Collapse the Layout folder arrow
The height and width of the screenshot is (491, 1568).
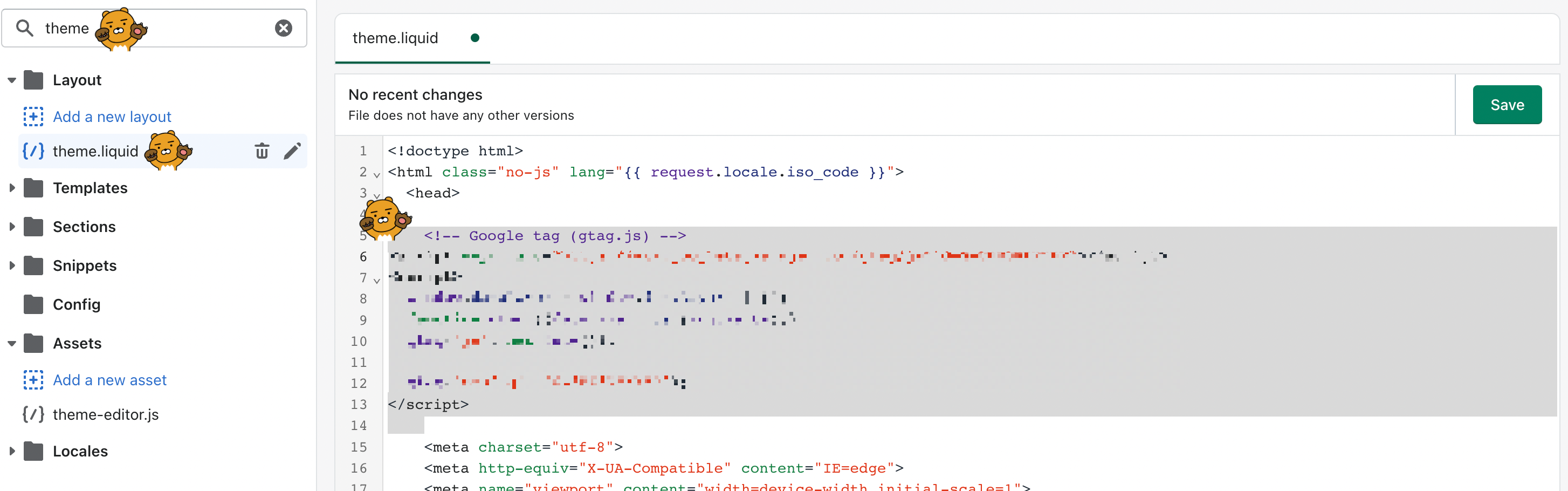11,80
